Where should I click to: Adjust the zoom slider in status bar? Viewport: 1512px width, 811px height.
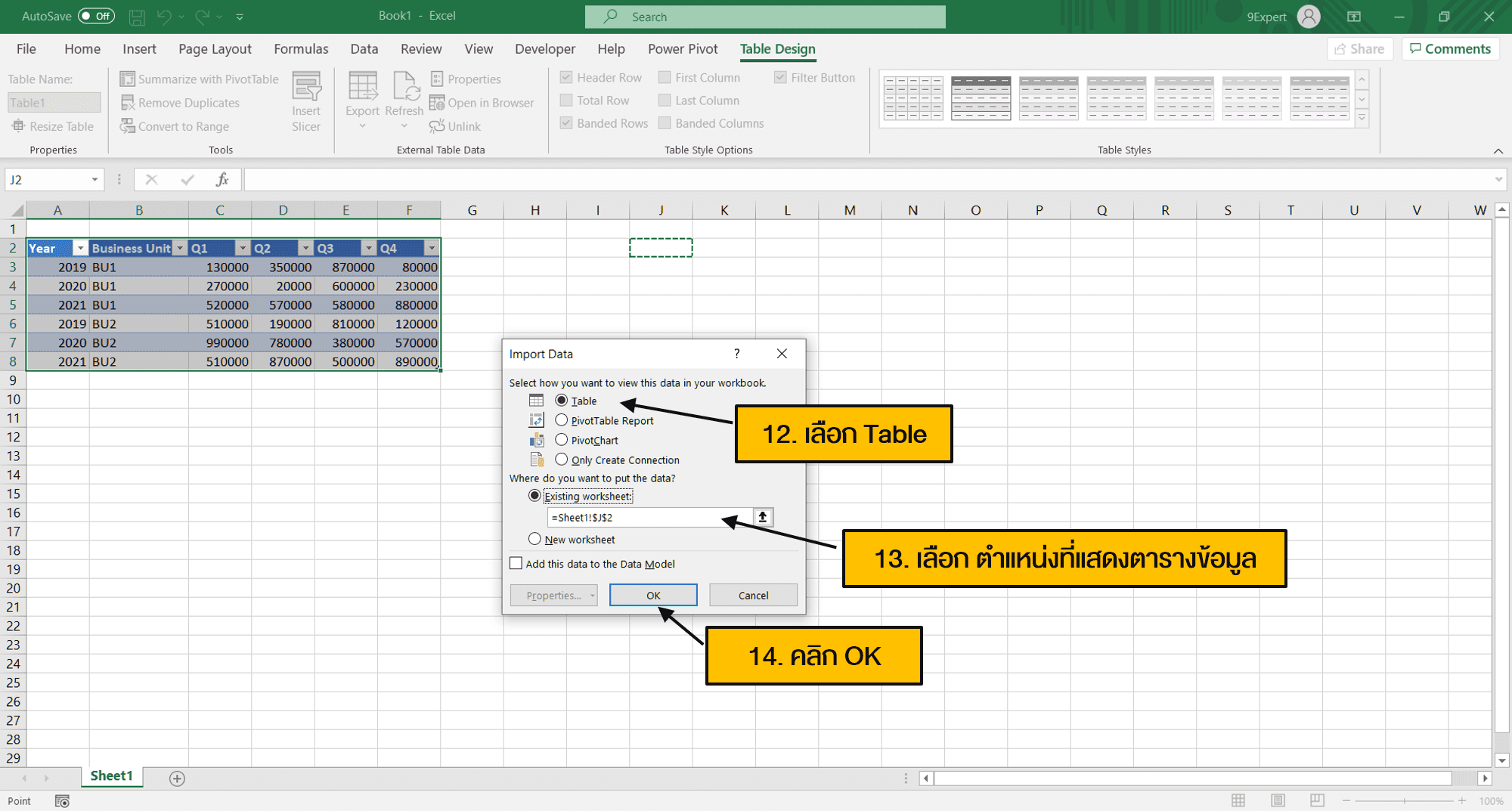coord(1402,800)
